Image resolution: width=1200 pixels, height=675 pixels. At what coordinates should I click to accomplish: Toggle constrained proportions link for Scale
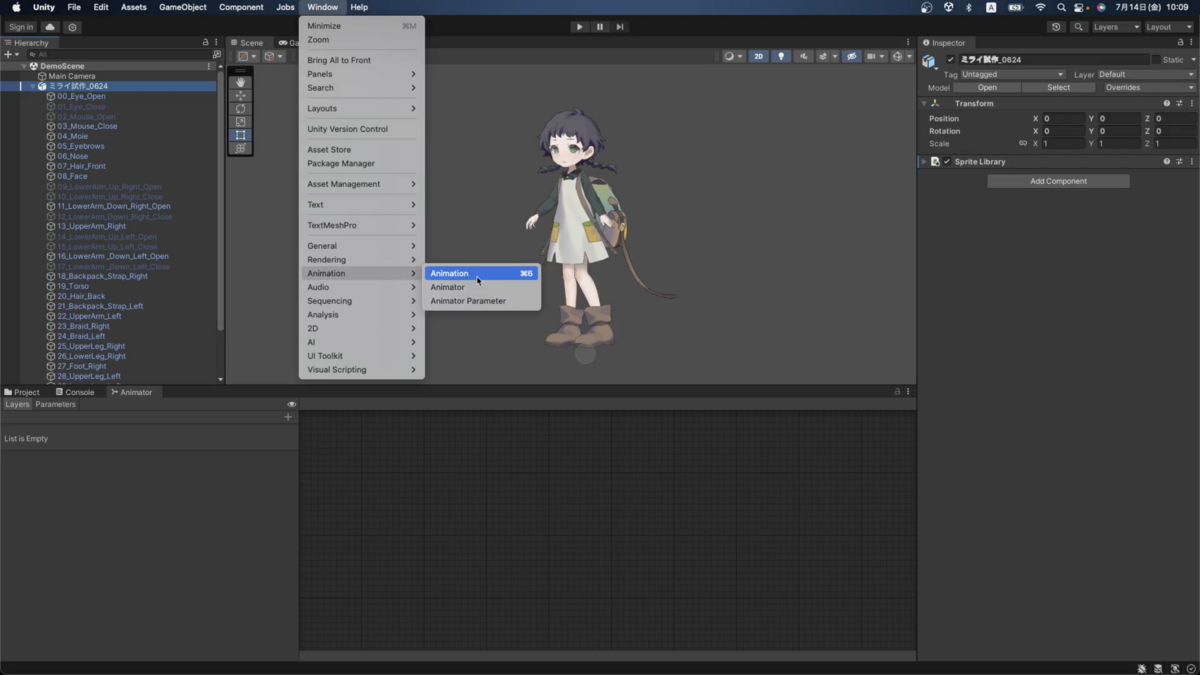pyautogui.click(x=1023, y=143)
